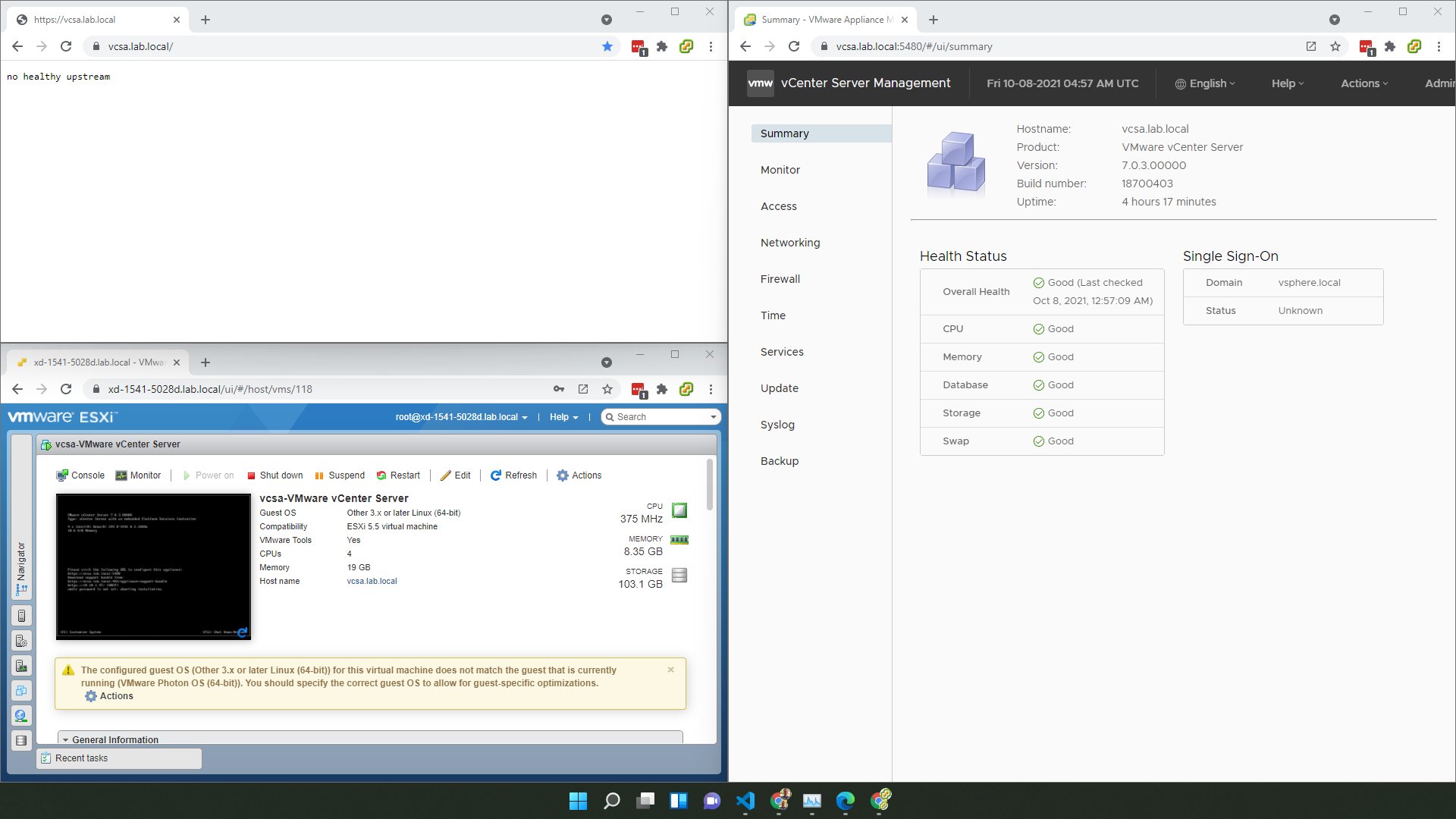Image resolution: width=1456 pixels, height=819 pixels.
Task: Select Backup in vCenter Management sidebar
Action: pos(780,461)
